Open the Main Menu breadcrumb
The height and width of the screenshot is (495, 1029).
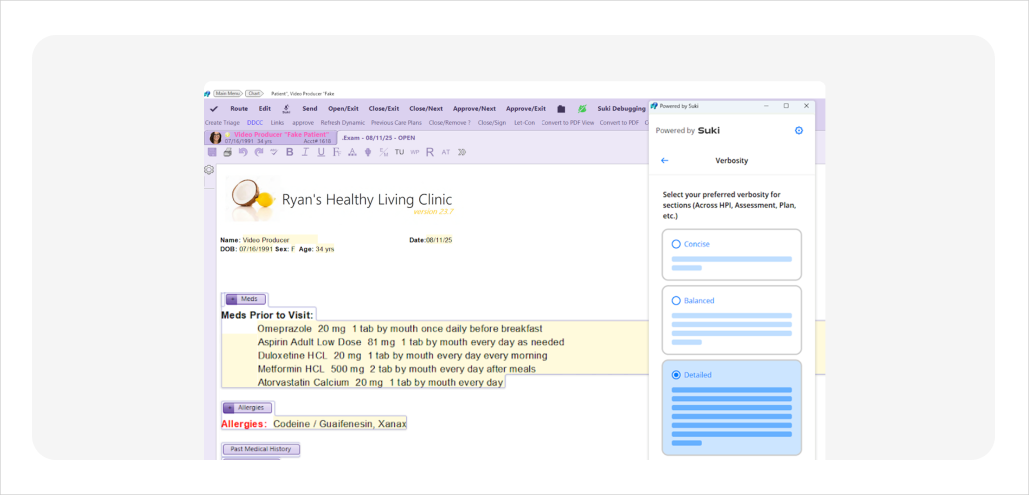[x=227, y=93]
